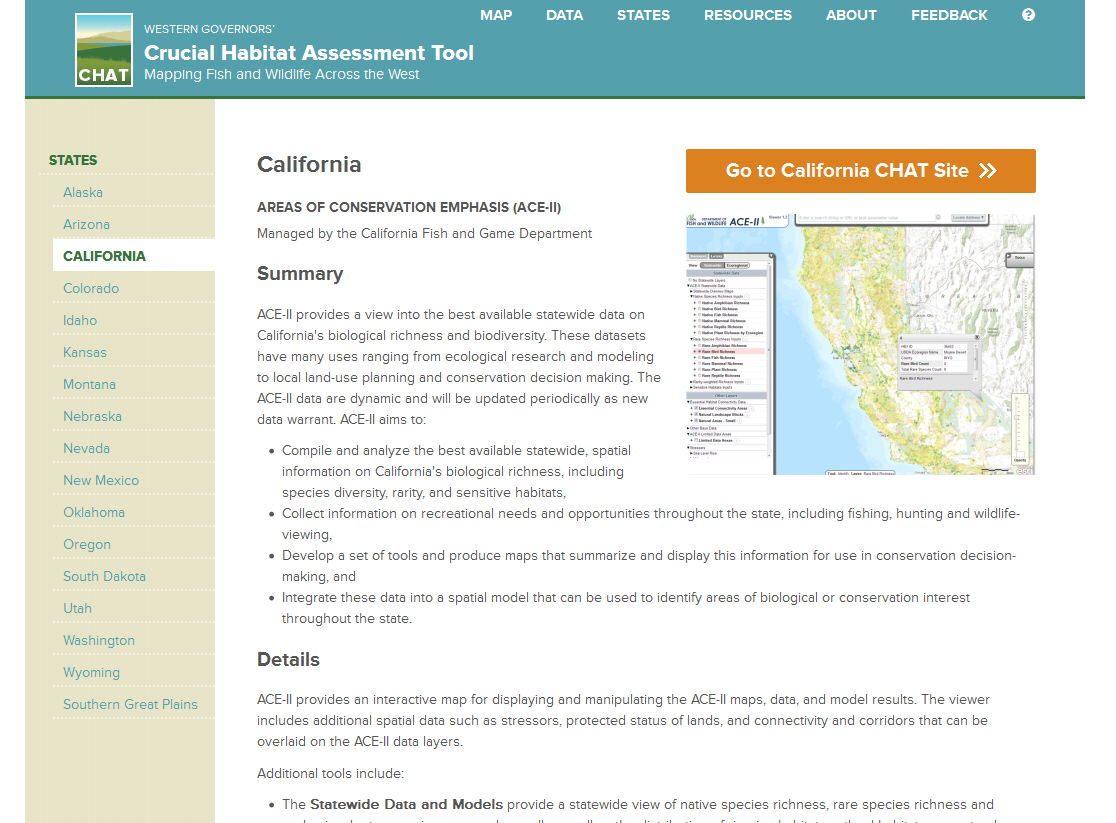Click AREAS OF CONSERVATION EMPHASIS (ACE-II) text
The width and height of the screenshot is (1116, 823).
[x=409, y=207]
